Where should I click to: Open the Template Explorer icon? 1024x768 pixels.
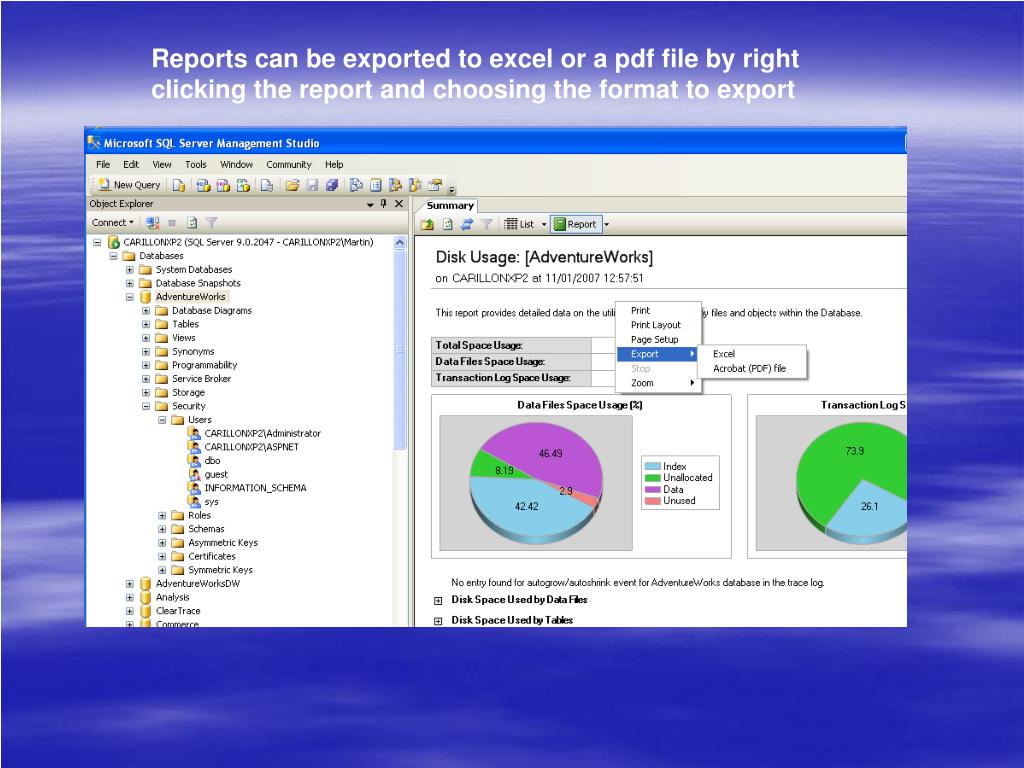coord(415,185)
